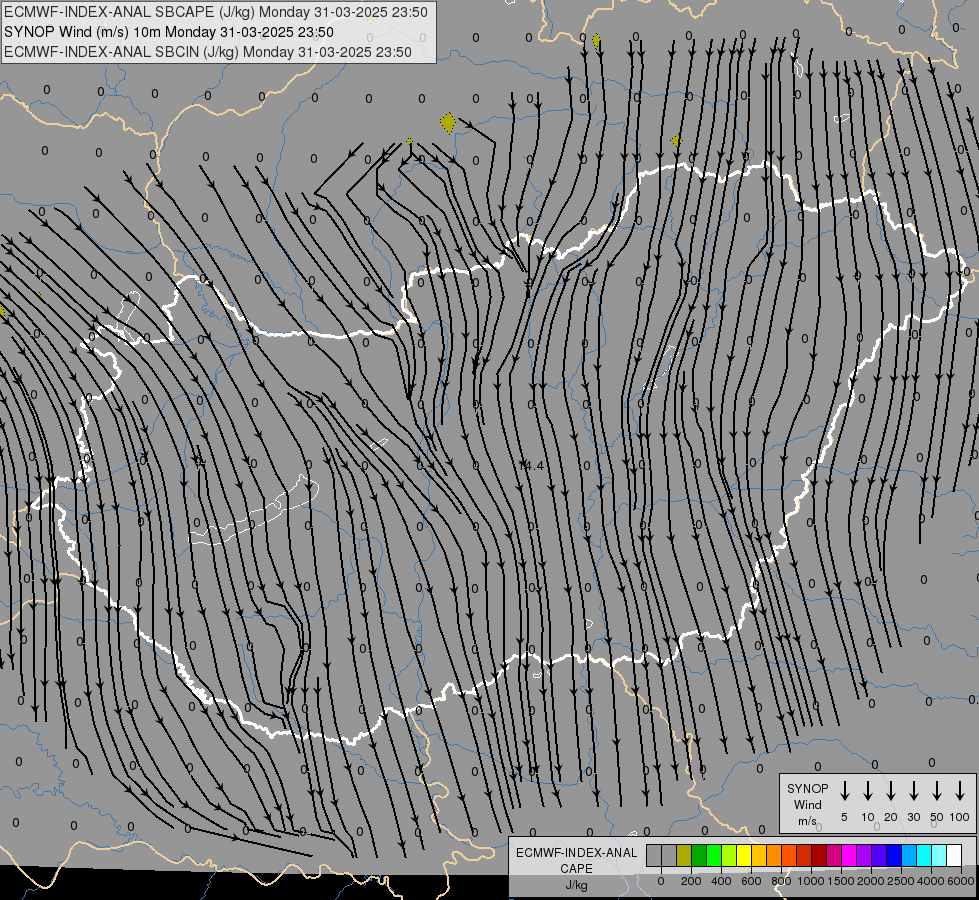This screenshot has width=979, height=900.
Task: Click the CAPE legend tick label 6000
Action: point(961,881)
